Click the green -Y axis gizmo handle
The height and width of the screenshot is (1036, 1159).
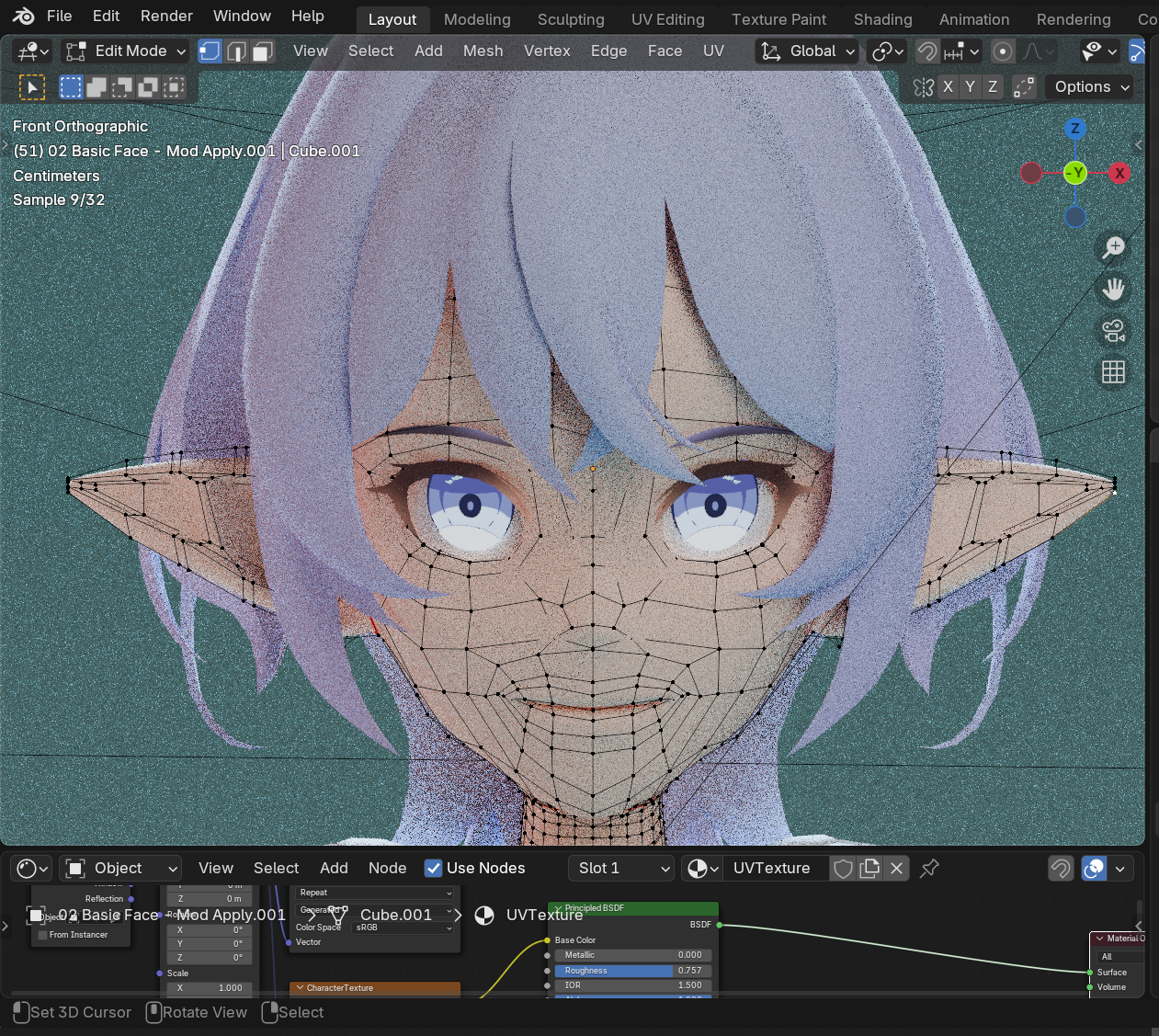coord(1074,173)
